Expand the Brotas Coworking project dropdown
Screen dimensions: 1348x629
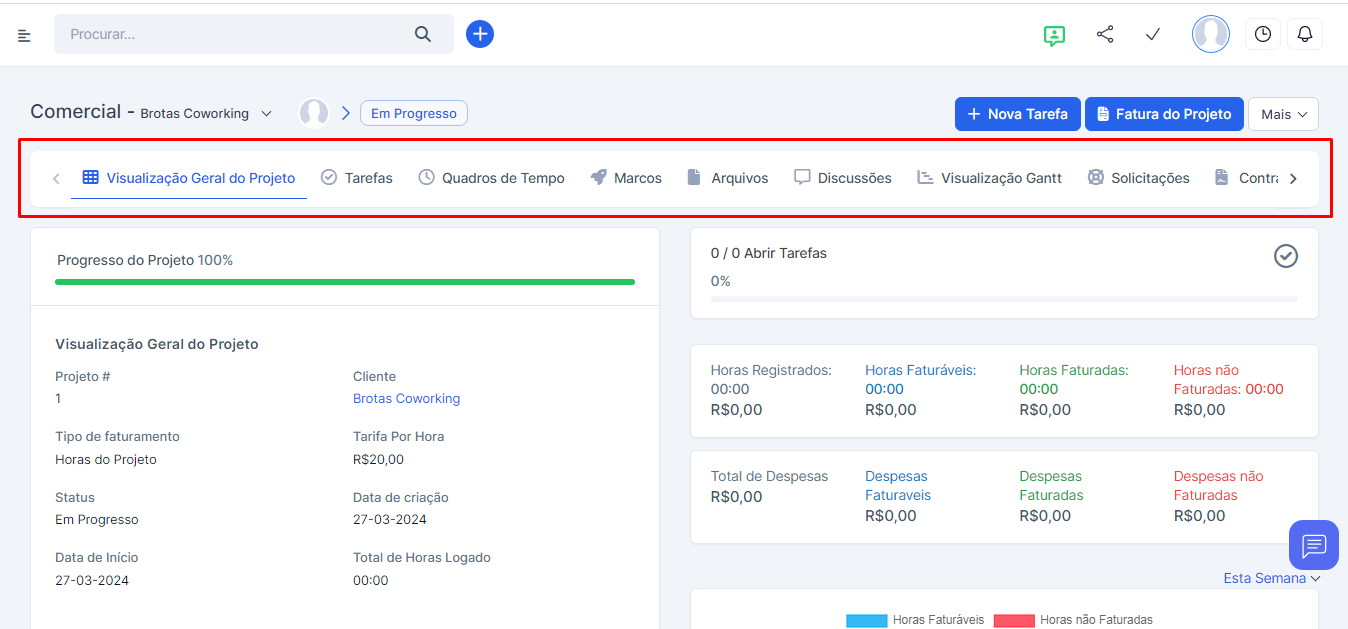pyautogui.click(x=266, y=114)
